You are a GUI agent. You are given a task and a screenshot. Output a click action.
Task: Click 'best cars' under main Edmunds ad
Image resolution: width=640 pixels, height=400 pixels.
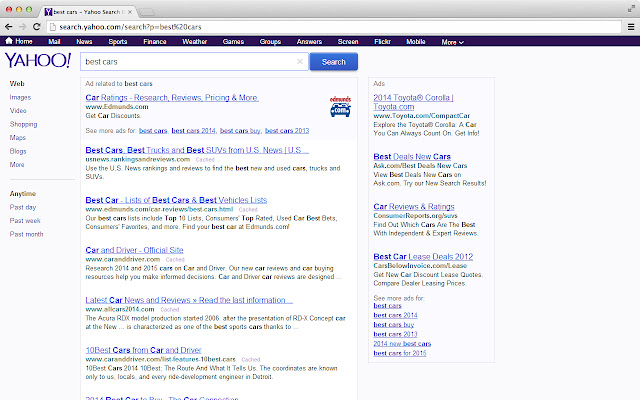coord(153,131)
